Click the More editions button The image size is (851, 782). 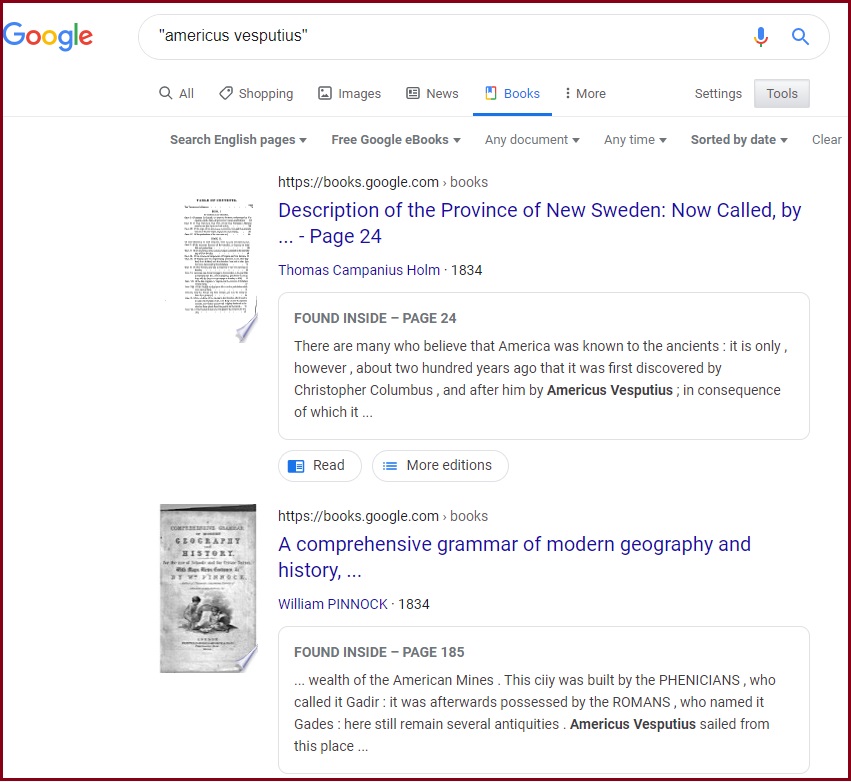pos(440,466)
